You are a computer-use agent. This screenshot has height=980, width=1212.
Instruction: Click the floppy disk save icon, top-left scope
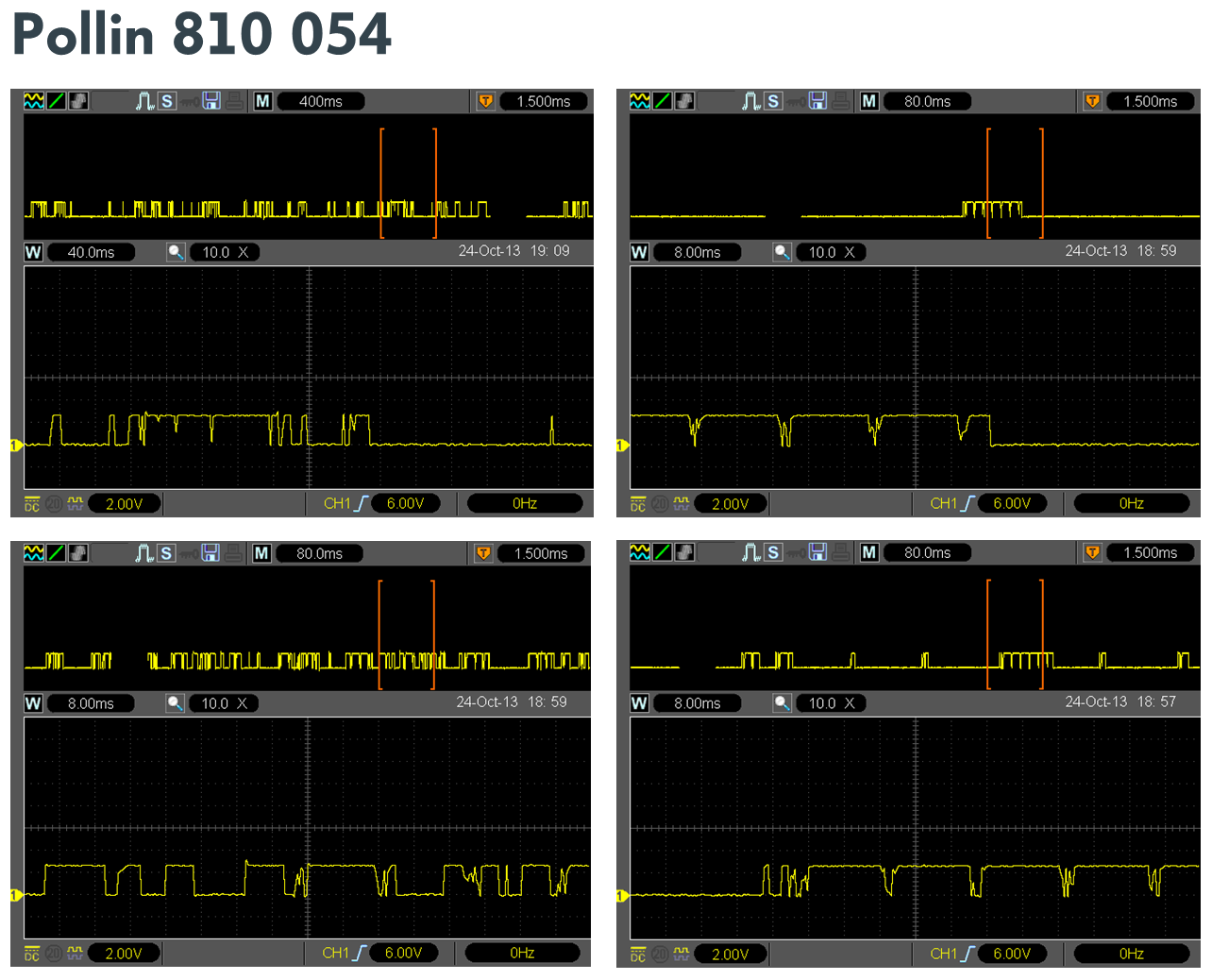[x=211, y=101]
